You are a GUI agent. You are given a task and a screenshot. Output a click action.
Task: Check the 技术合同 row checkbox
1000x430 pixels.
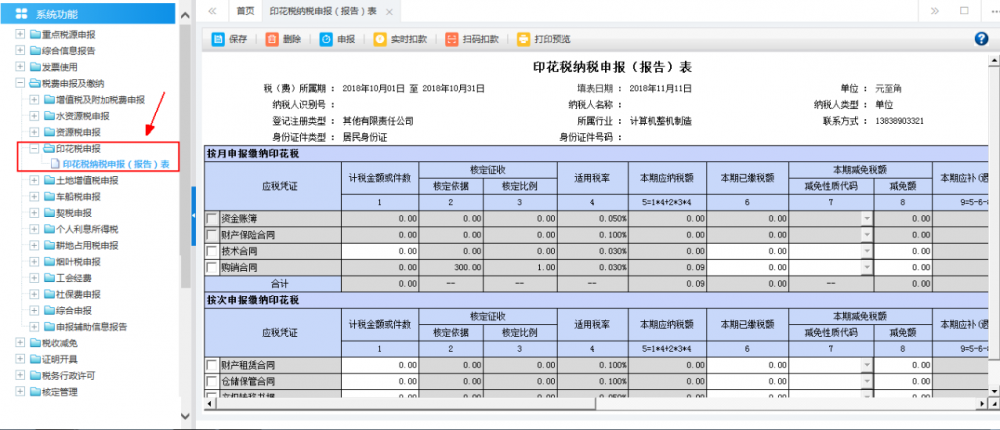pos(212,251)
